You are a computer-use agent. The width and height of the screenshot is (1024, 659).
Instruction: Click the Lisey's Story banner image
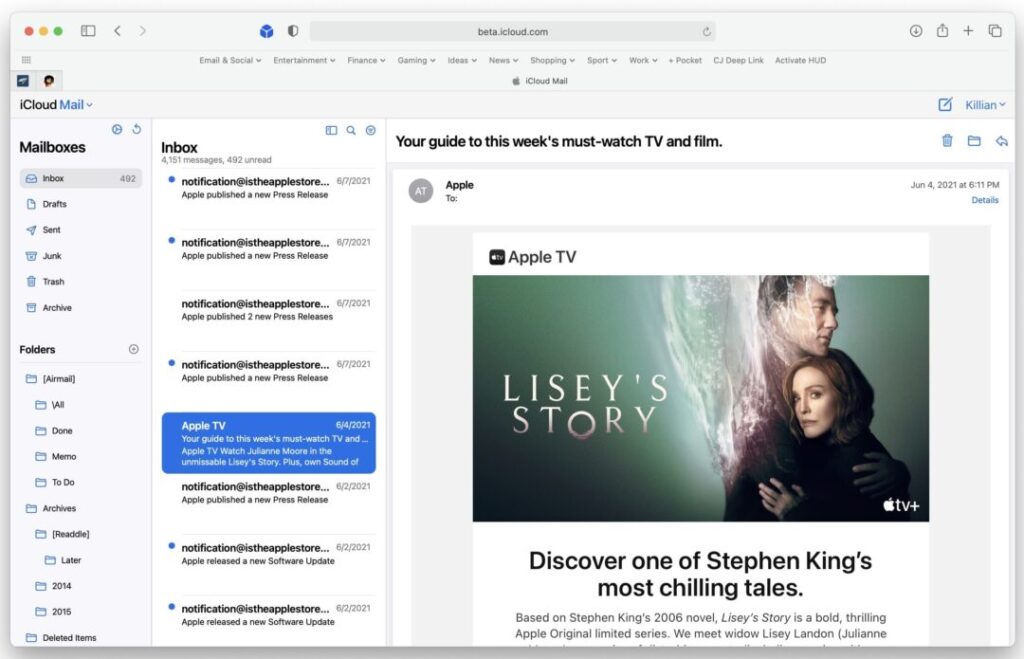pos(701,398)
